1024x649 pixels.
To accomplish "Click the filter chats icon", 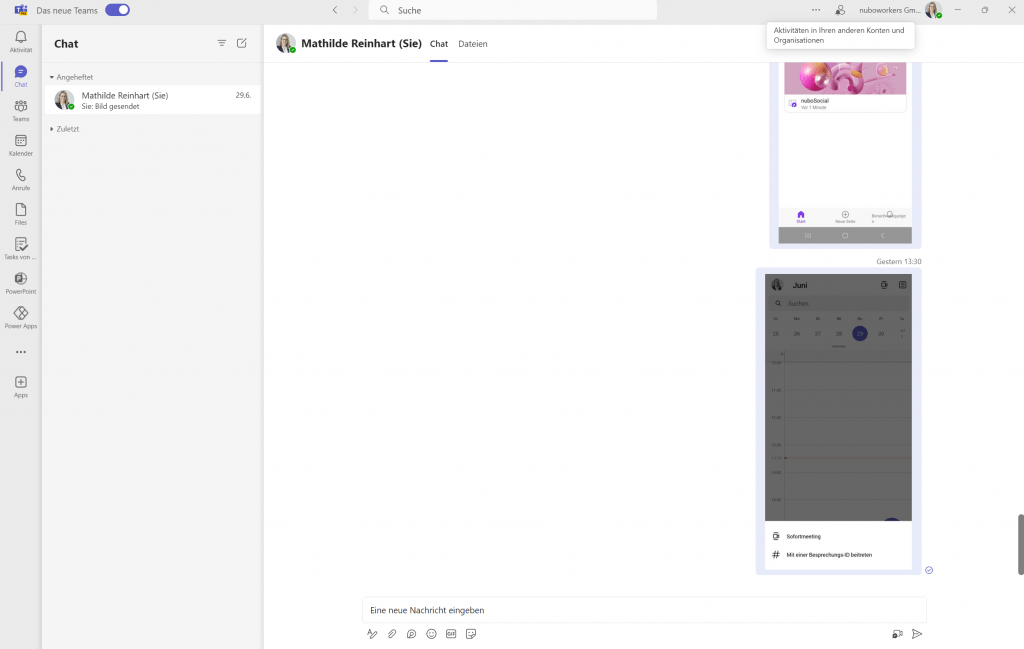I will tap(222, 43).
